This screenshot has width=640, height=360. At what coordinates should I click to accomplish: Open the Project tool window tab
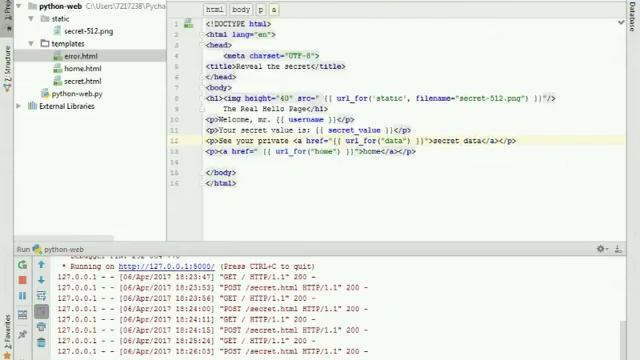(7, 16)
